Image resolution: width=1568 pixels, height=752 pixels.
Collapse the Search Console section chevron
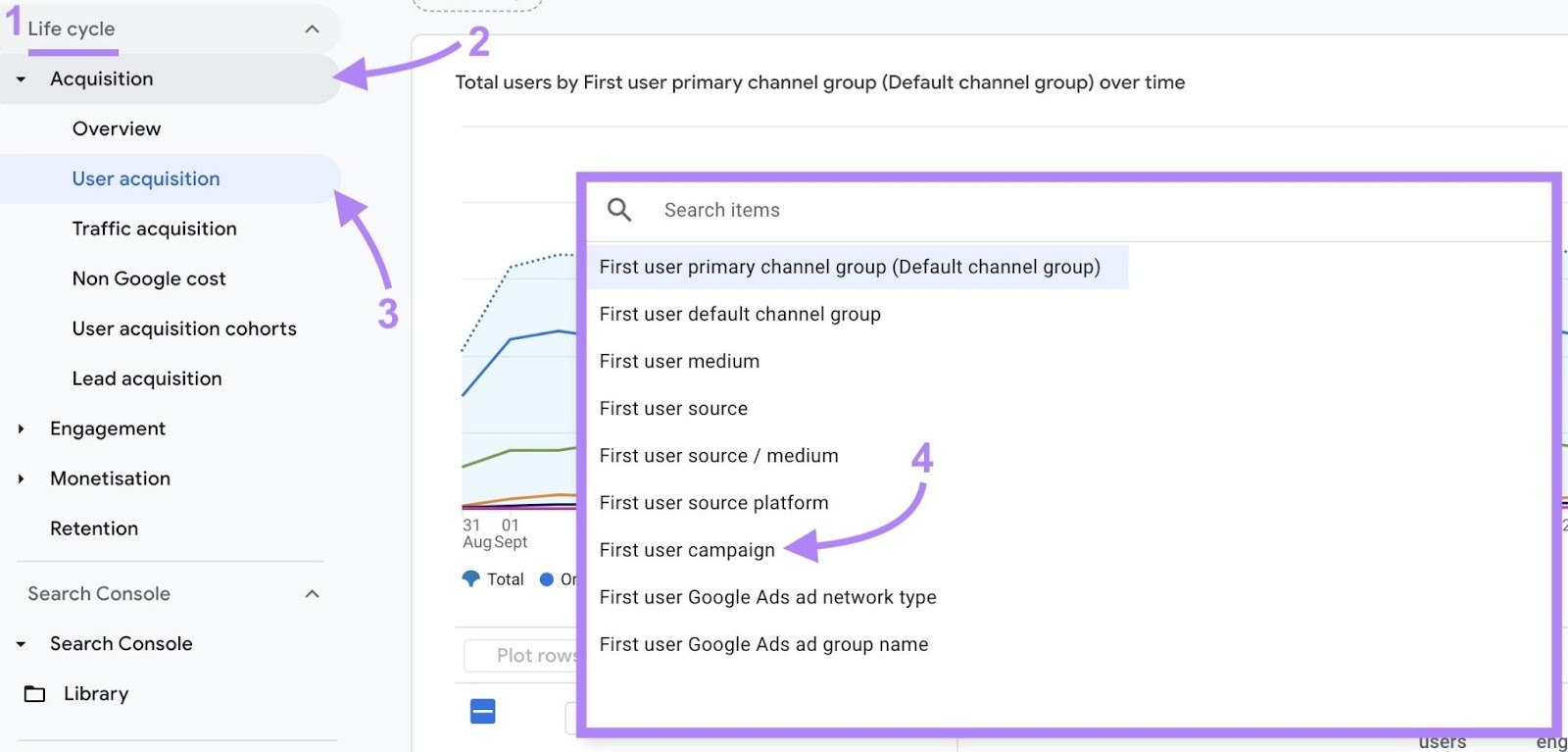312,594
